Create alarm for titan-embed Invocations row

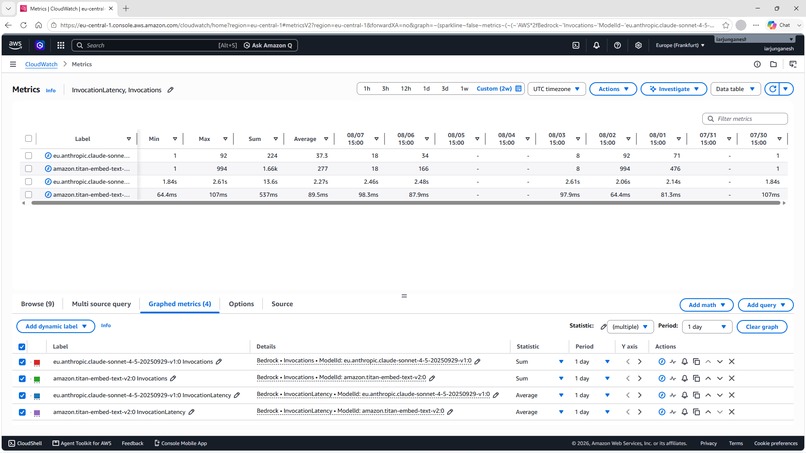tap(685, 378)
